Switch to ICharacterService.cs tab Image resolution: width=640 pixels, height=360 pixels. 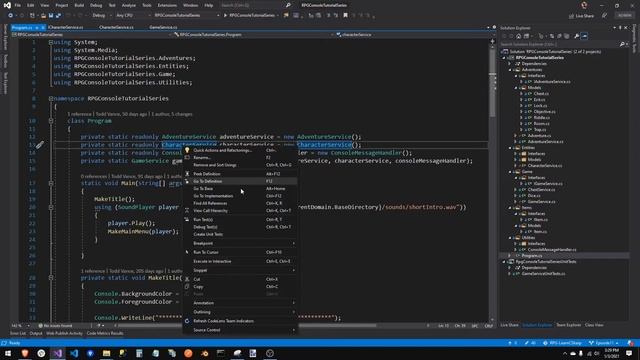65,27
